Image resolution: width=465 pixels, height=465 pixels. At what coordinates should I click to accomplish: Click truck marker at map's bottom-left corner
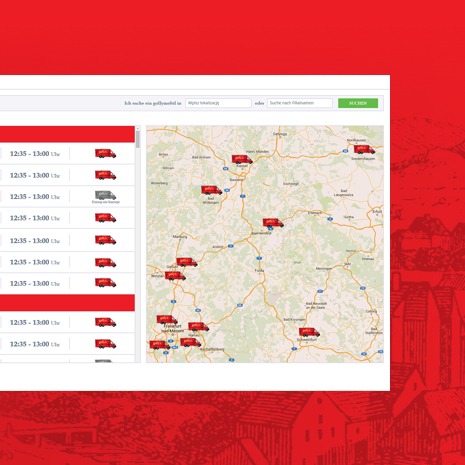click(160, 345)
